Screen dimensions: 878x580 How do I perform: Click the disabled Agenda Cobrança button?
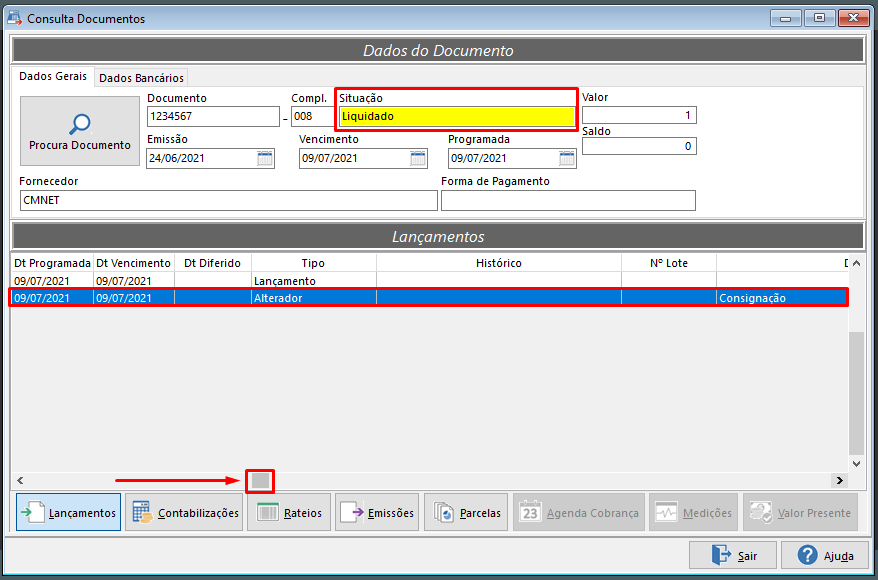[x=579, y=512]
